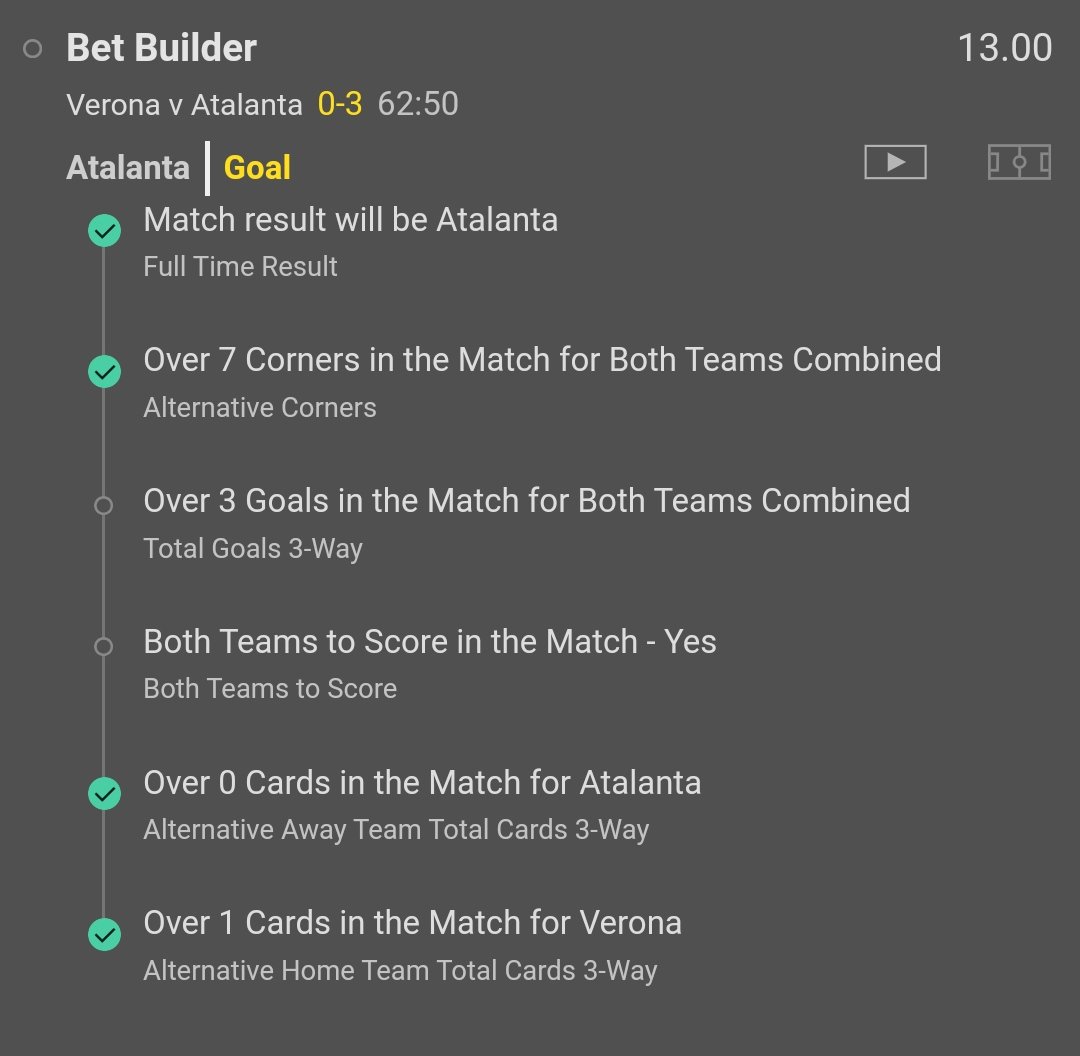The image size is (1080, 1056).
Task: Select the Atalanta label in event bar
Action: coord(128,167)
